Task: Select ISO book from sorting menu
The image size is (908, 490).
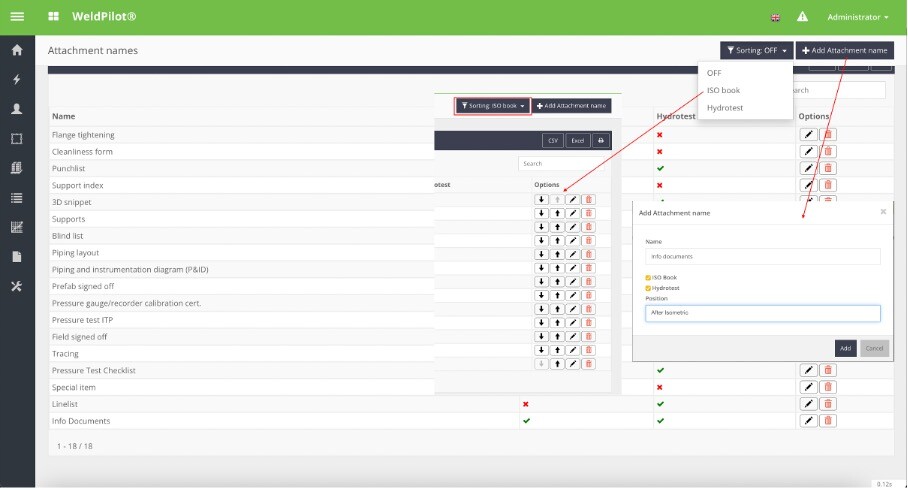Action: tap(723, 90)
